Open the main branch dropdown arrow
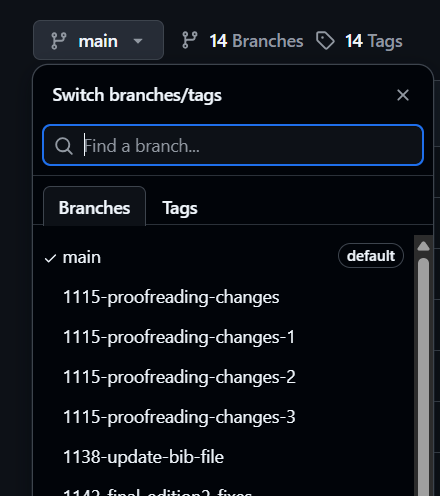This screenshot has height=496, width=440. tap(138, 41)
